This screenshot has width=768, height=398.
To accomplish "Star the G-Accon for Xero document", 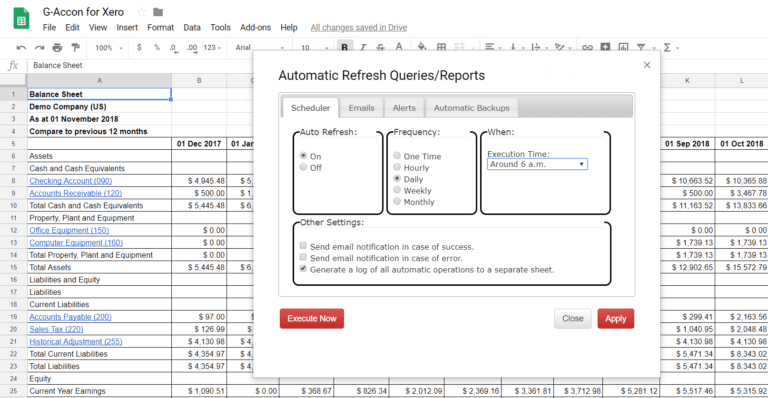I will [x=142, y=12].
